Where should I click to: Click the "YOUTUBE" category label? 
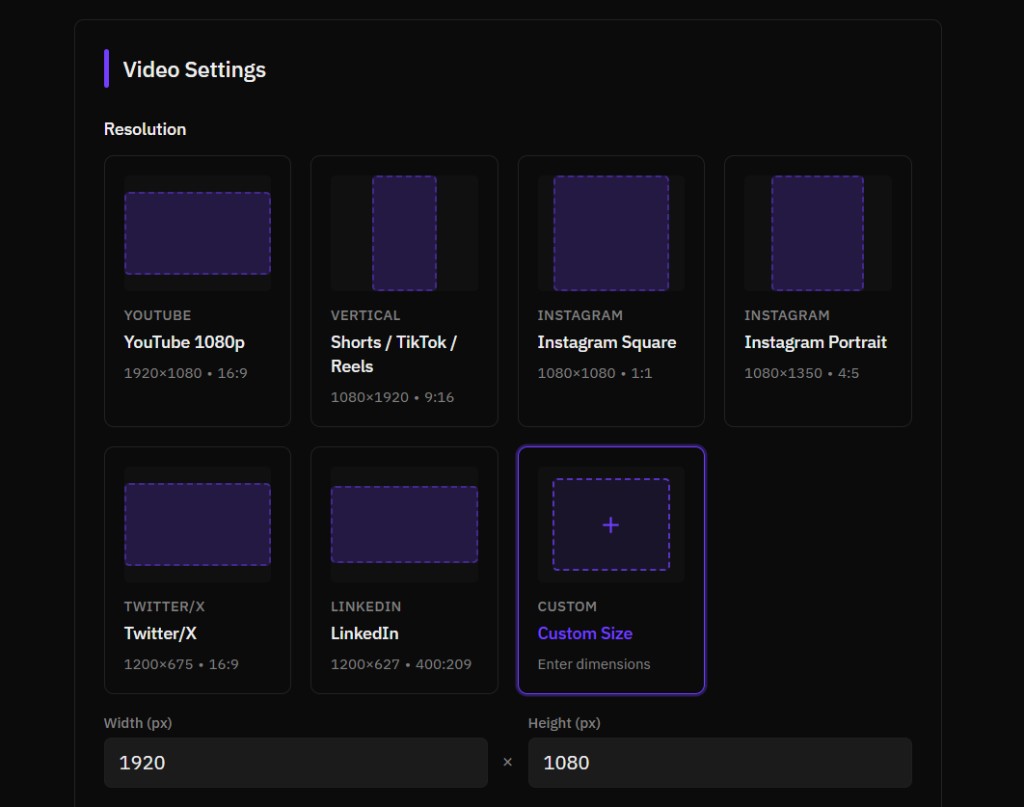[x=157, y=315]
